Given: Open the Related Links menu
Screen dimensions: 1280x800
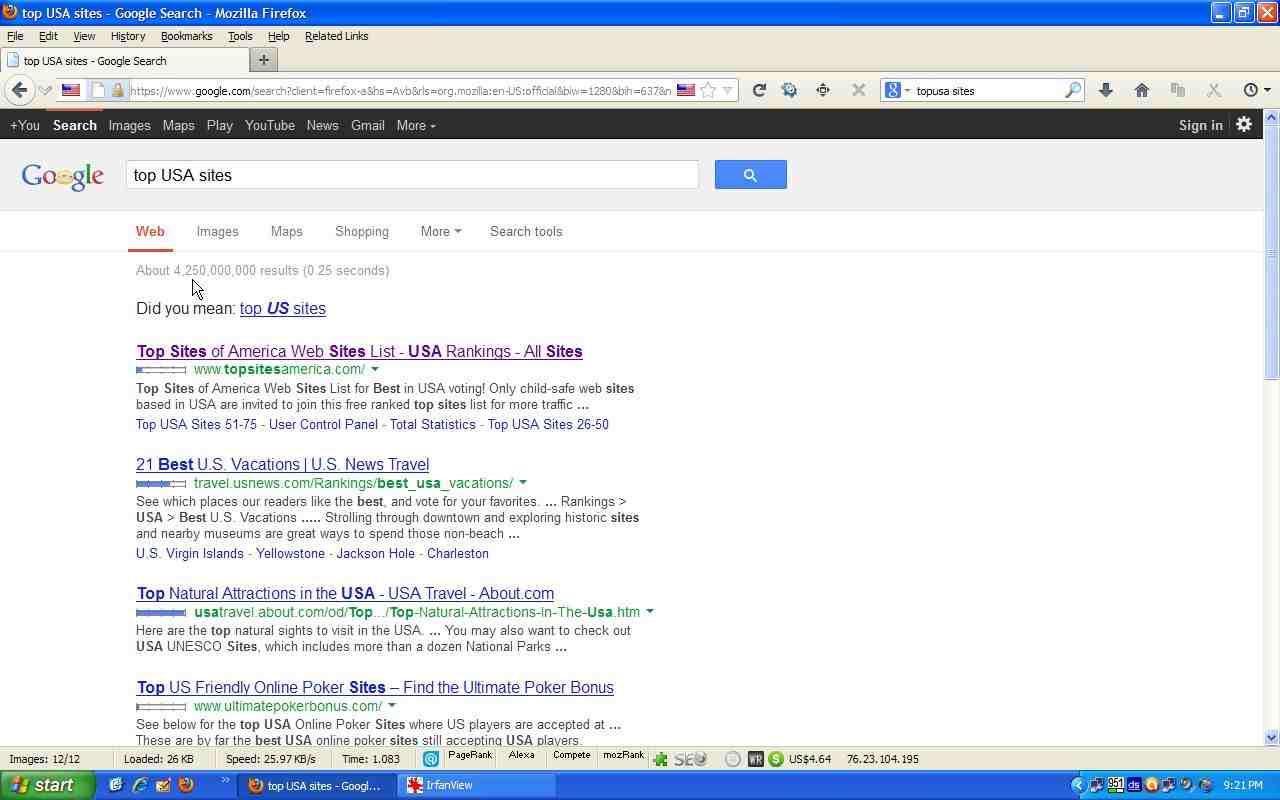Looking at the screenshot, I should click(x=336, y=36).
